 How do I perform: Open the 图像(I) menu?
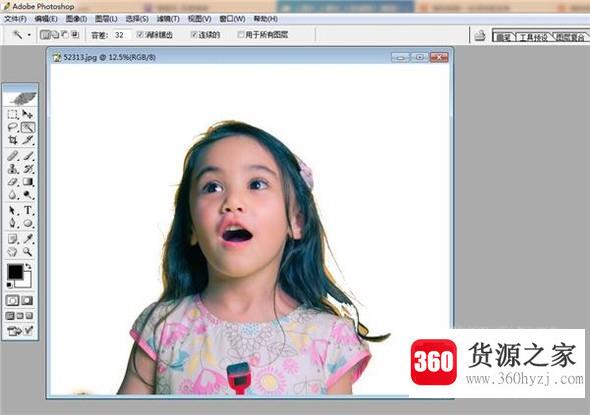76,19
